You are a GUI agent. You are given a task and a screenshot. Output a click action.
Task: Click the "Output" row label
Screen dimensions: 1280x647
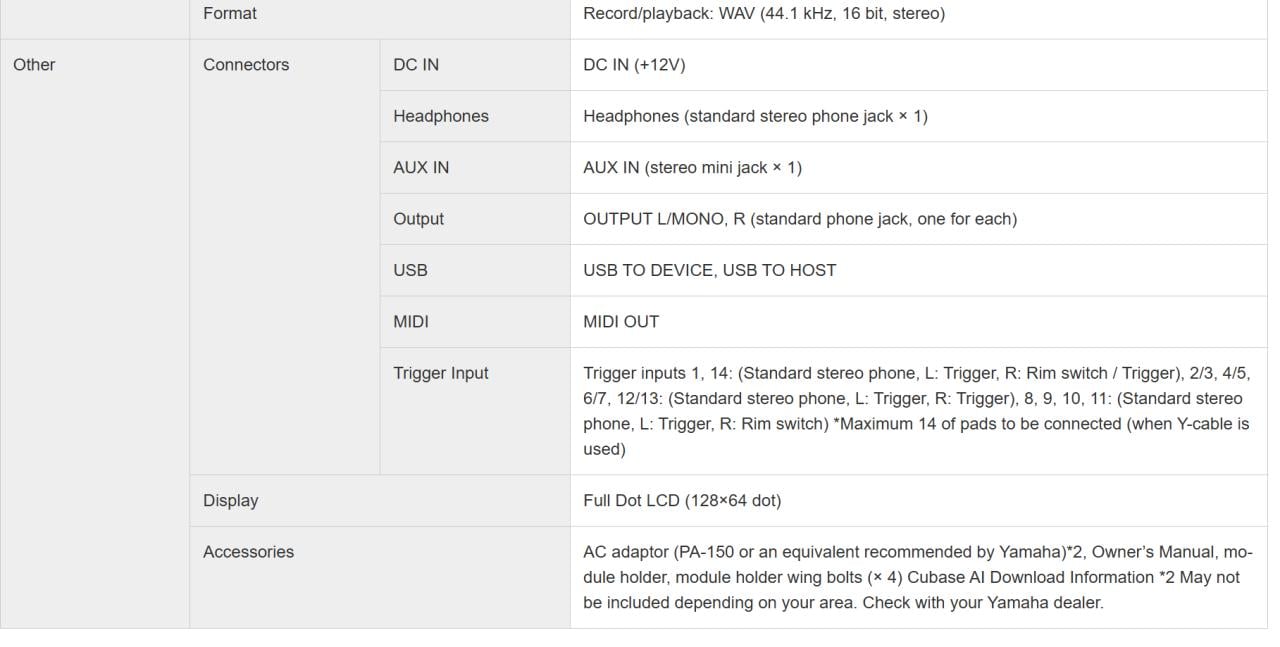[x=418, y=219]
